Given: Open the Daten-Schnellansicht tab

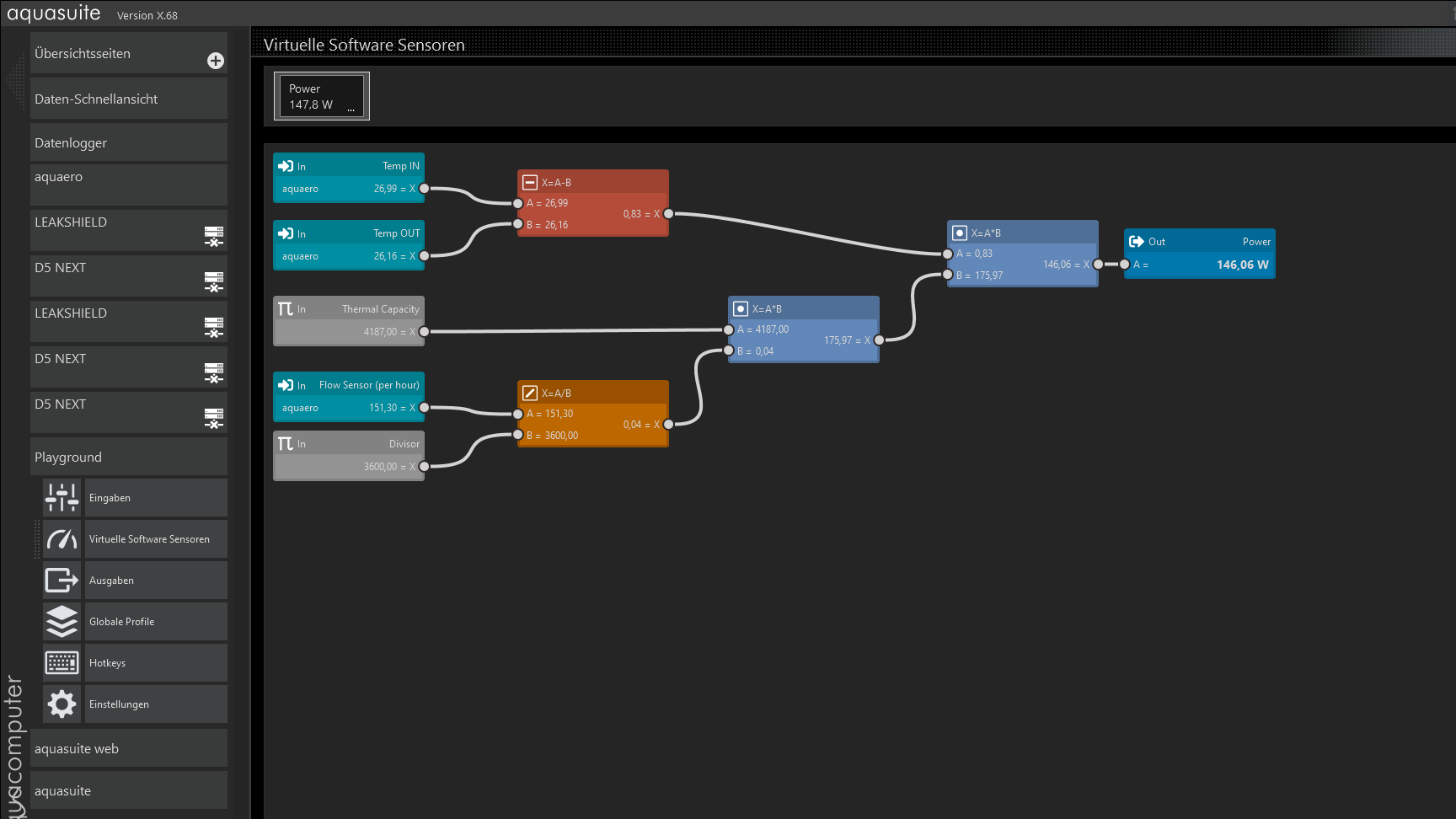Looking at the screenshot, I should point(128,99).
